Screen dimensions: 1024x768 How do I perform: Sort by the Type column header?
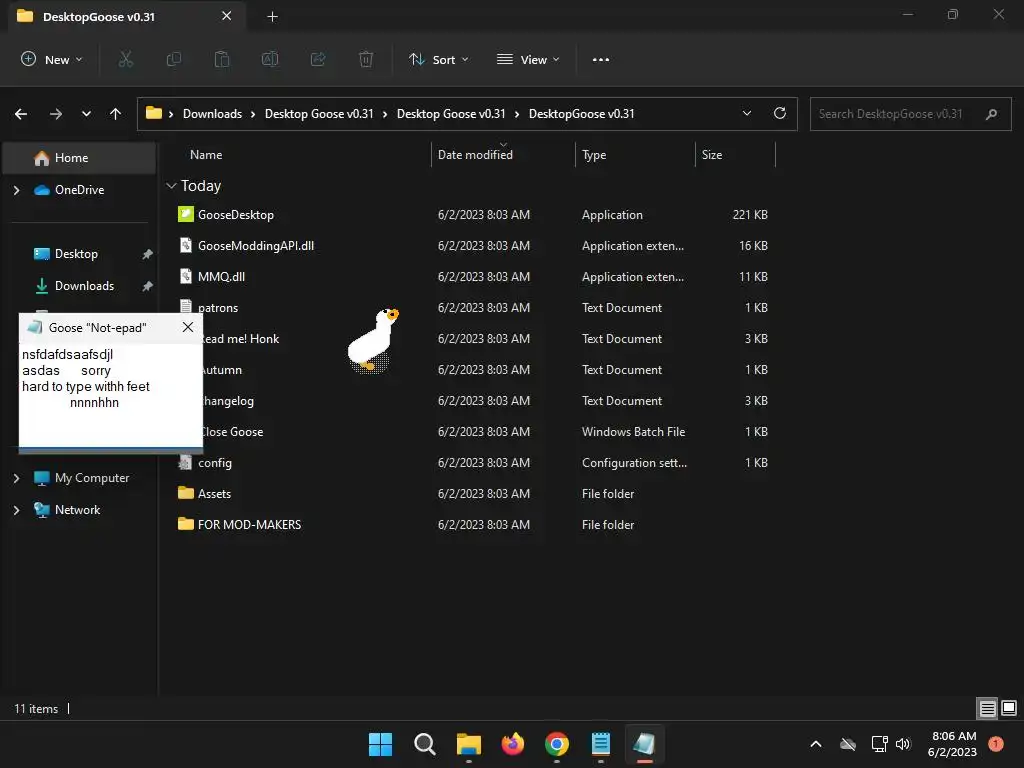[594, 155]
